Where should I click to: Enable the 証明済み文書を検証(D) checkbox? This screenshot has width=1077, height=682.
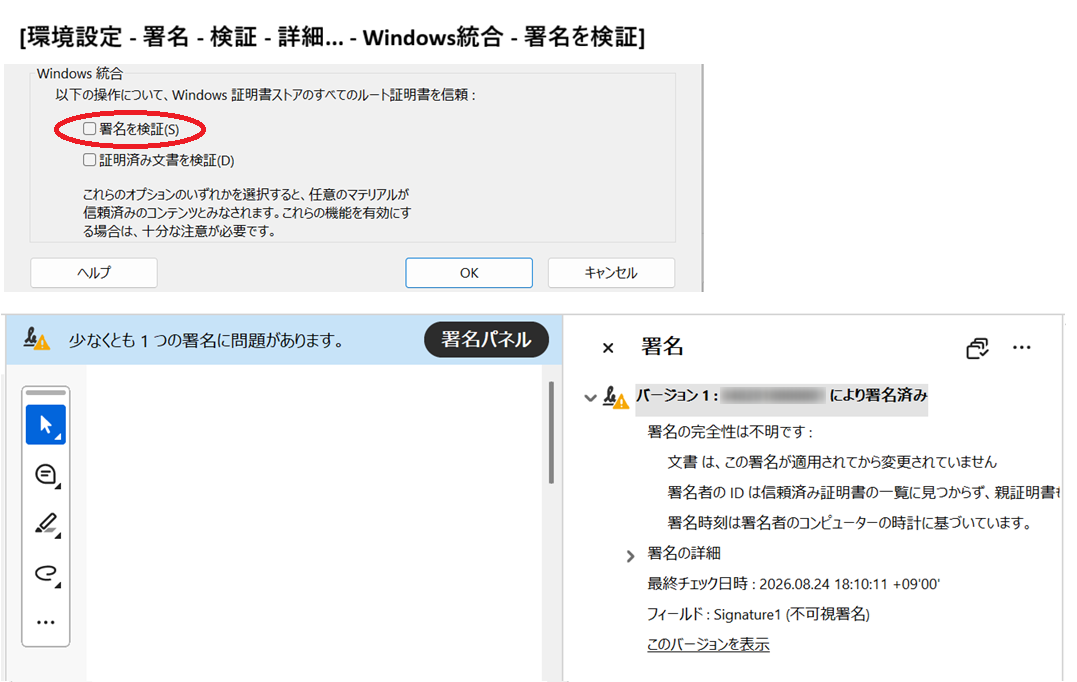[89, 160]
